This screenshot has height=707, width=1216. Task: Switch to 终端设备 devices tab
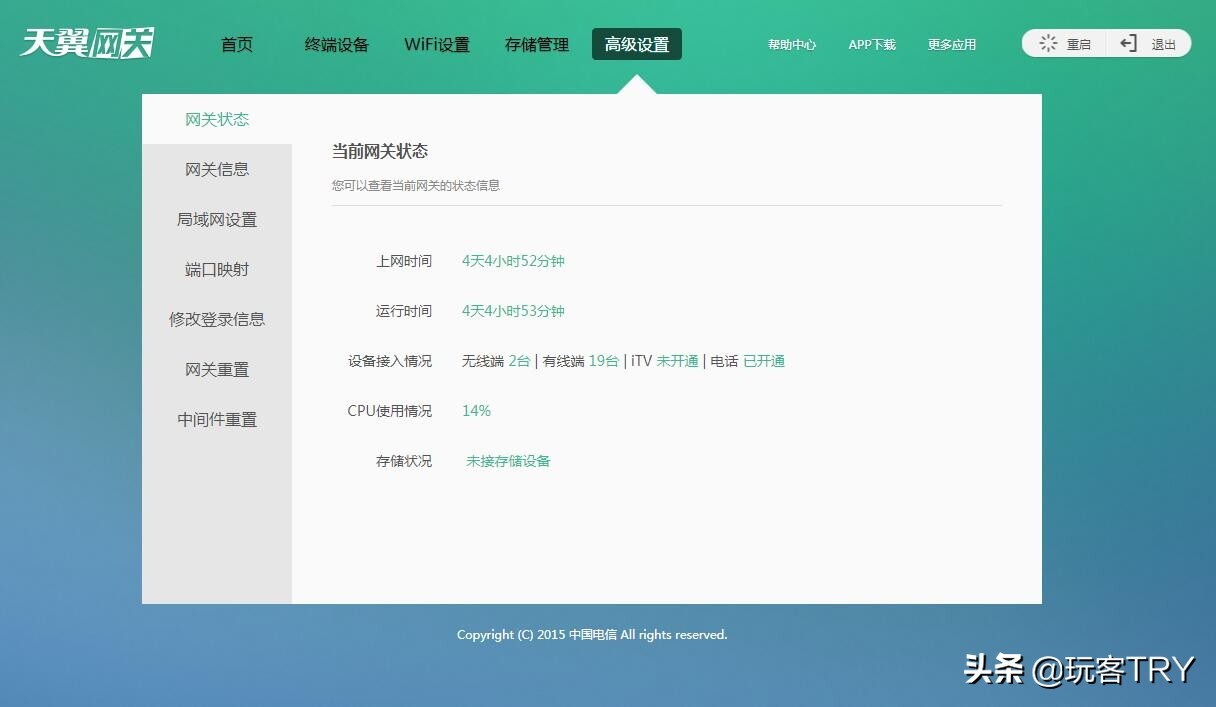[x=336, y=44]
